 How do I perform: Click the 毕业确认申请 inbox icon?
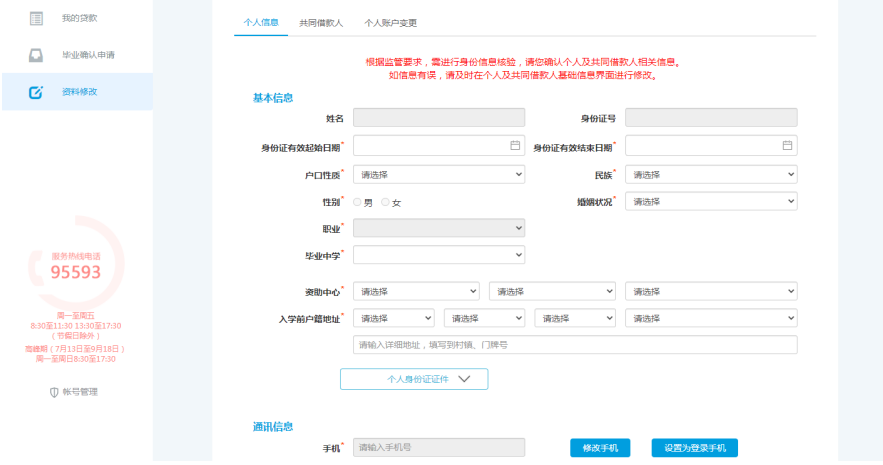click(x=36, y=55)
